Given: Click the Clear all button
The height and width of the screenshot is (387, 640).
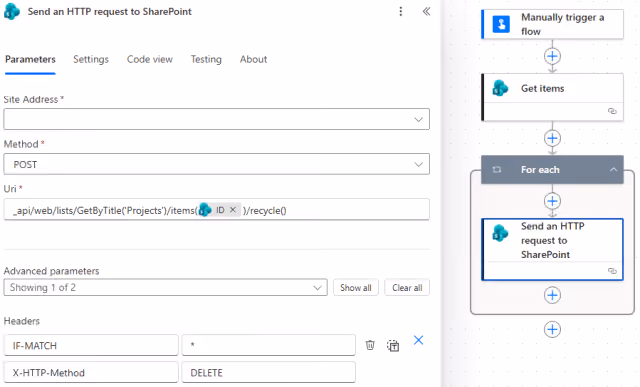Looking at the screenshot, I should [407, 287].
